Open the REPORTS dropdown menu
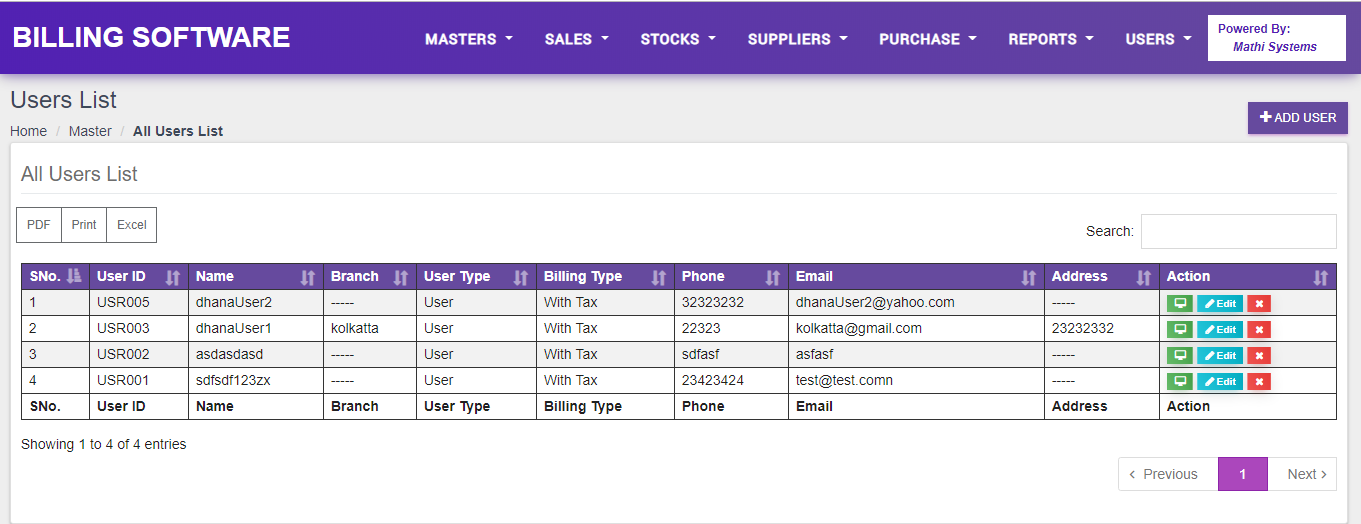1361x524 pixels. [1050, 39]
